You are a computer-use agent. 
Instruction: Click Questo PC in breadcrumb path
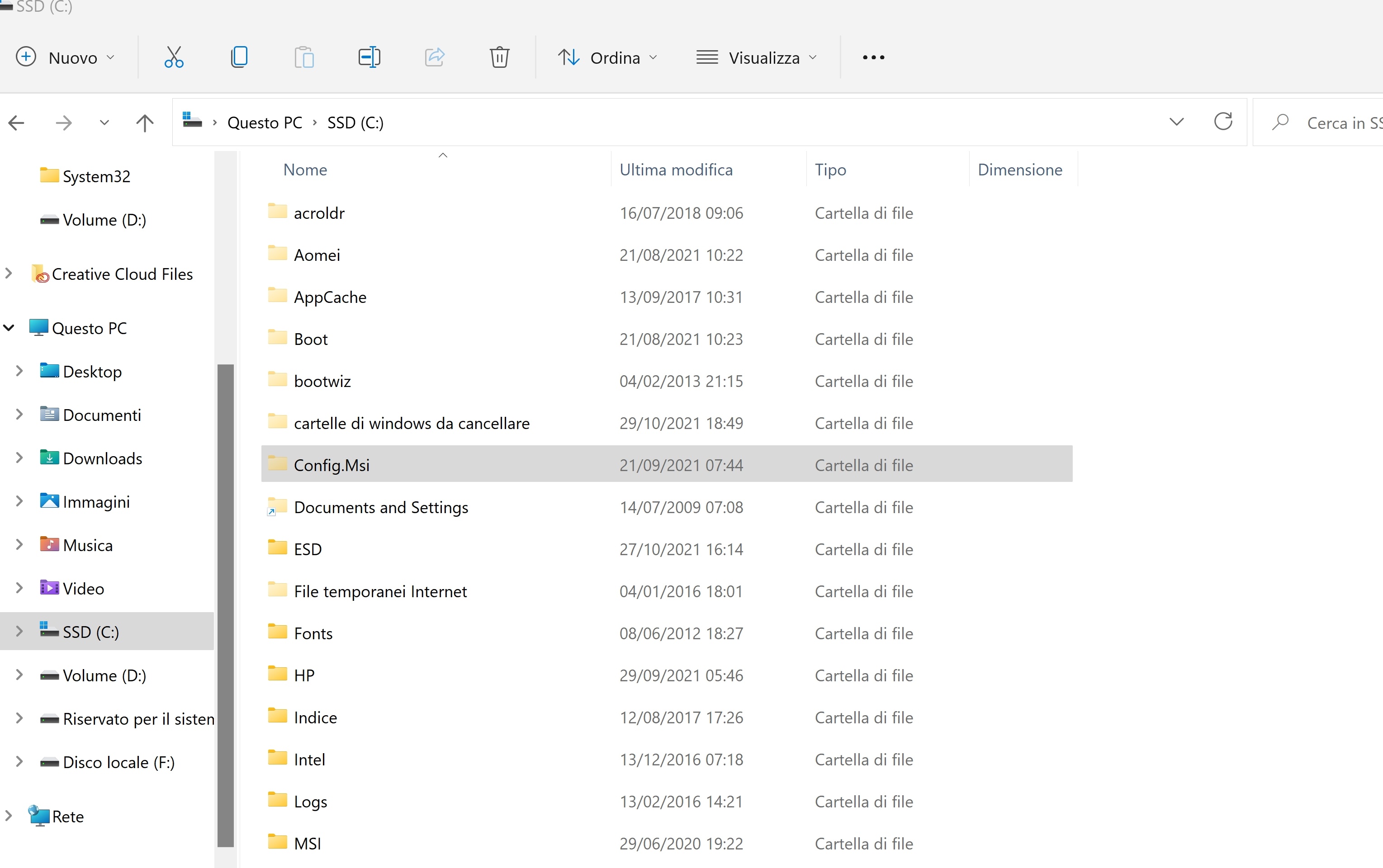click(265, 123)
